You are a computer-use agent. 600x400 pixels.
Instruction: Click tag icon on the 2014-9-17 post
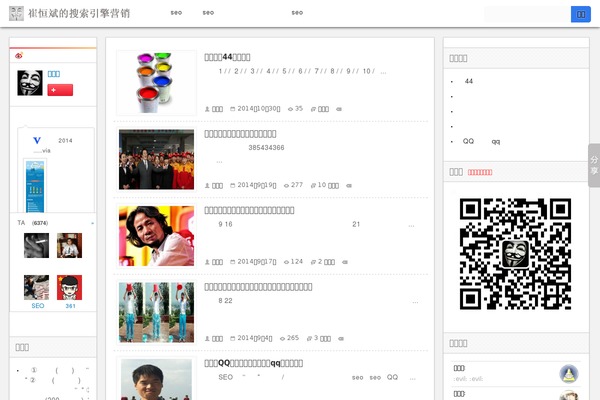point(345,262)
